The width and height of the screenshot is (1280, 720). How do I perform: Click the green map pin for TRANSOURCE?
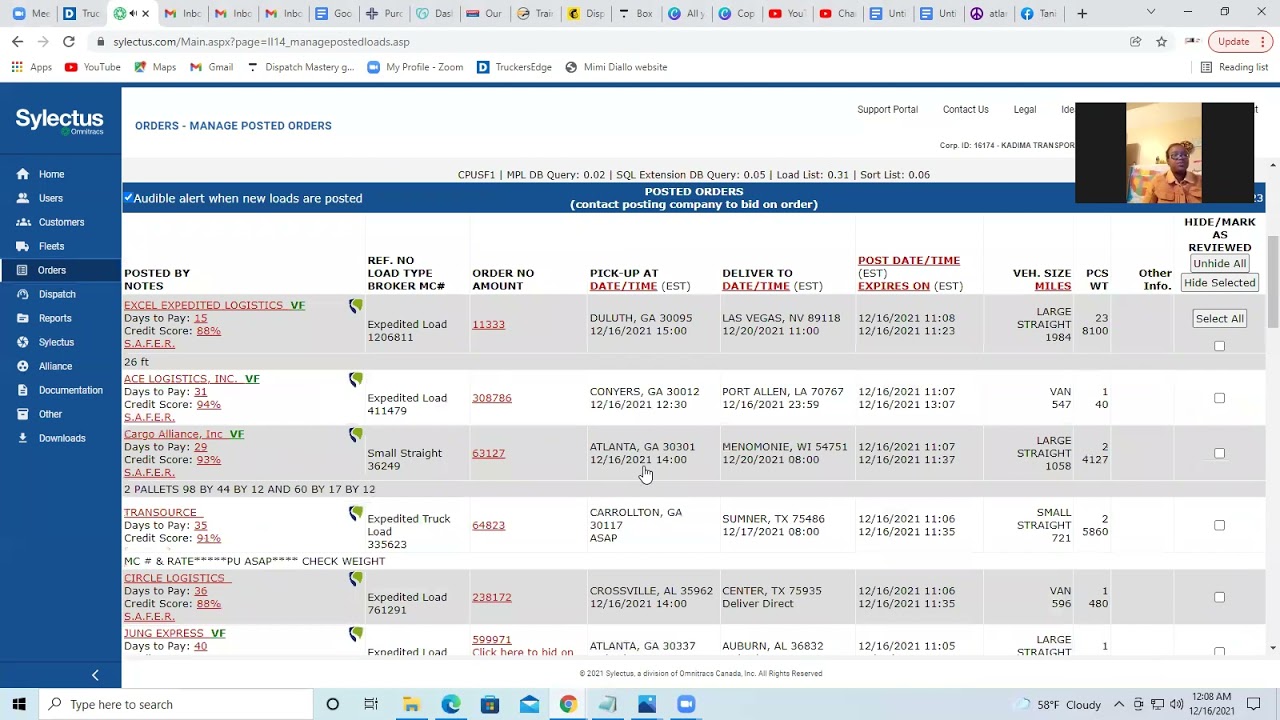pos(356,513)
